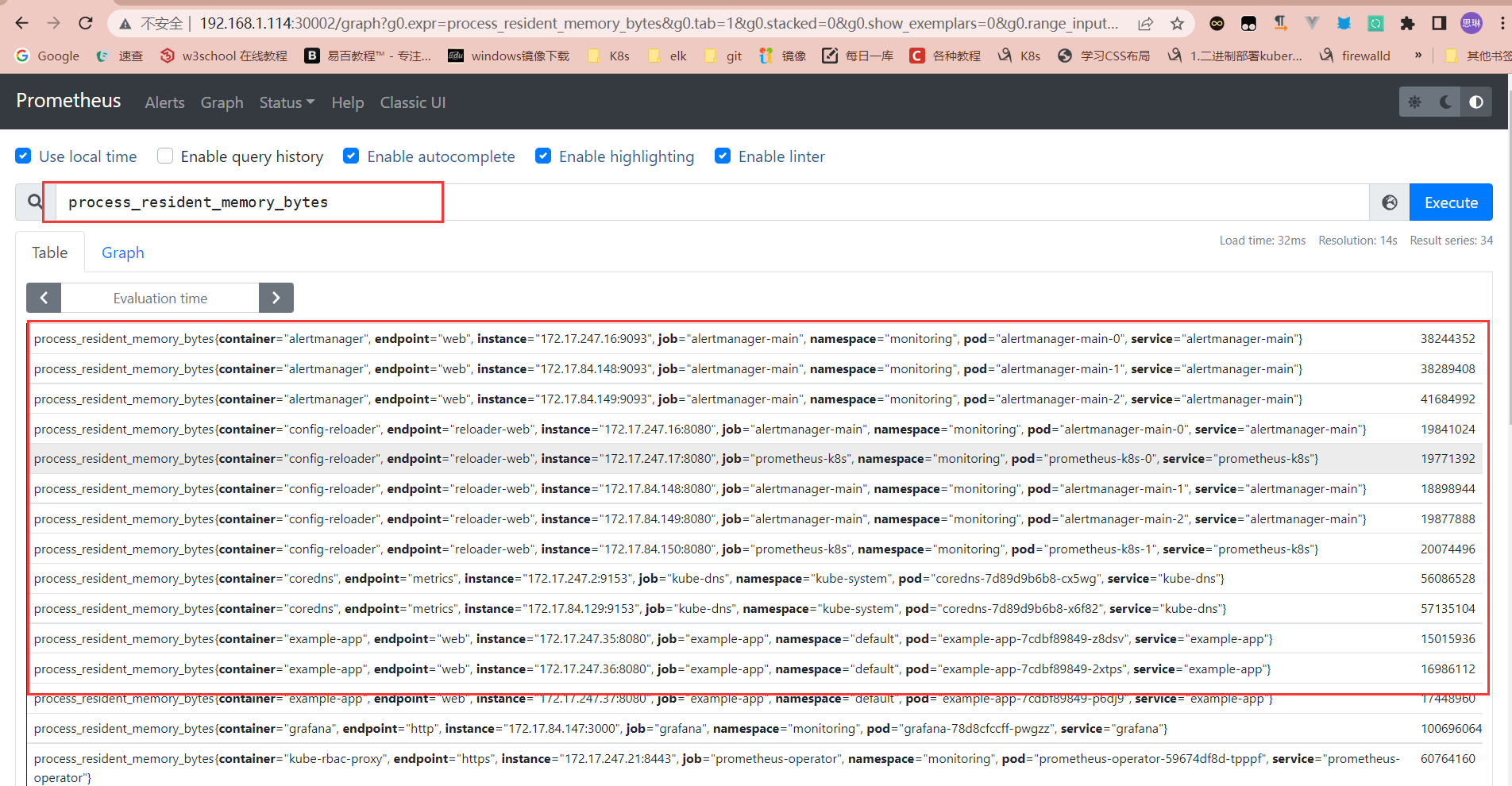
Task: Open the firewalld bookmark
Action: tap(1355, 56)
